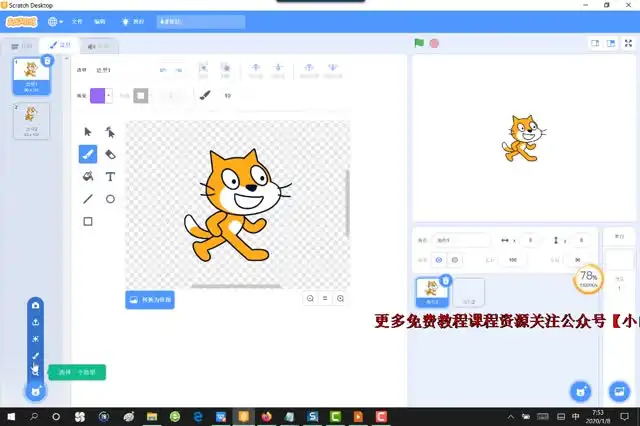Click the red stop button
Image resolution: width=640 pixels, height=426 pixels.
[x=434, y=43]
